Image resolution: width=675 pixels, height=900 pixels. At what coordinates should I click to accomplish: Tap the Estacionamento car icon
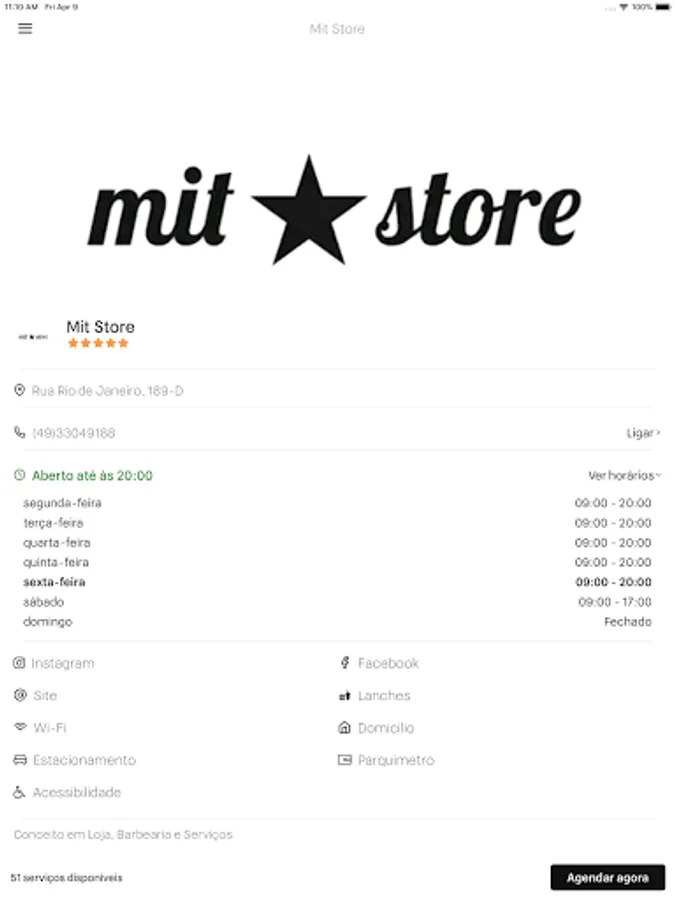tap(20, 760)
